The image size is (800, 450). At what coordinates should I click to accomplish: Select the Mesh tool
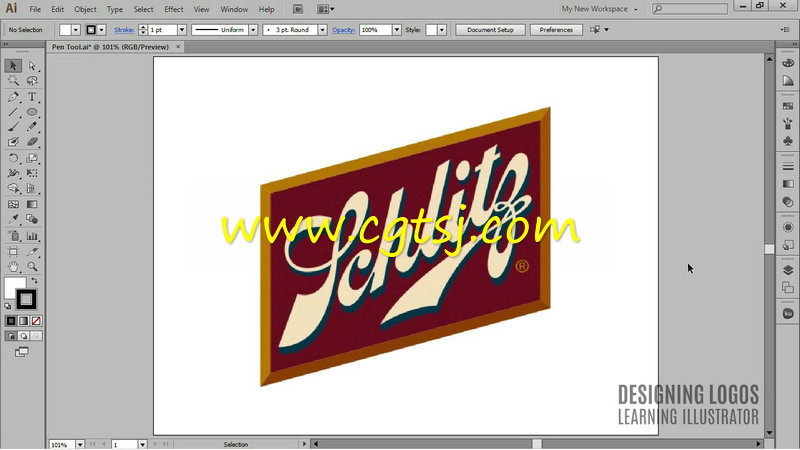coord(13,204)
